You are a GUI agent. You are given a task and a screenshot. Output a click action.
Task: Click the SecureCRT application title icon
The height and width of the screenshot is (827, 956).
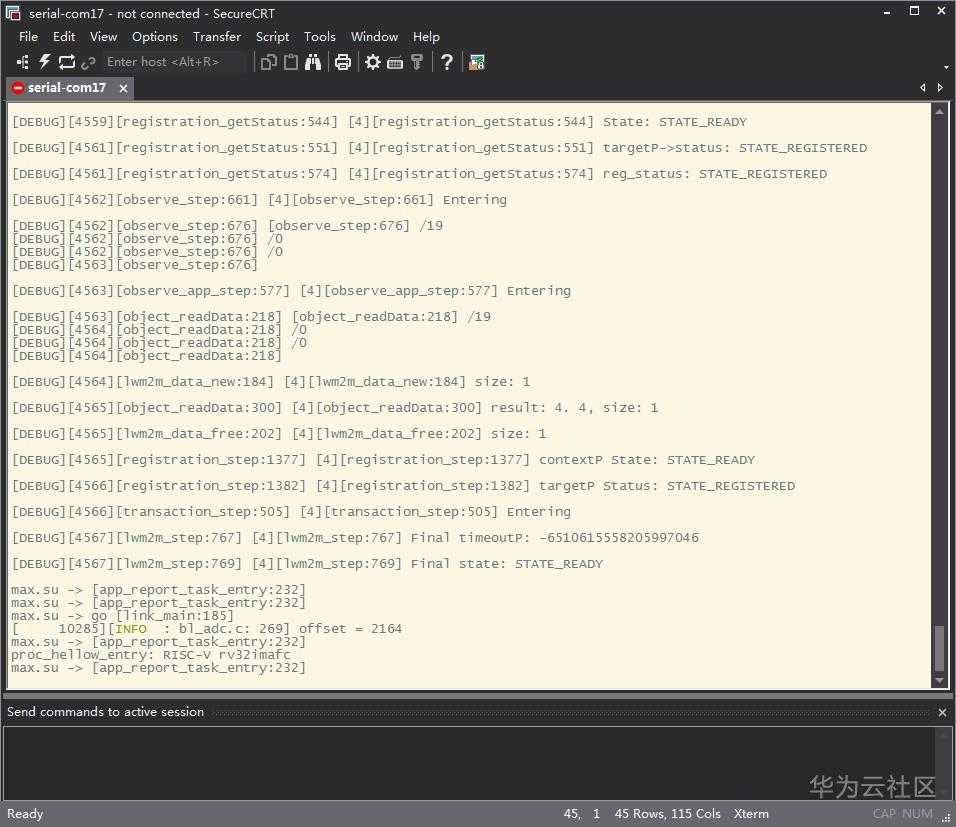(12, 13)
